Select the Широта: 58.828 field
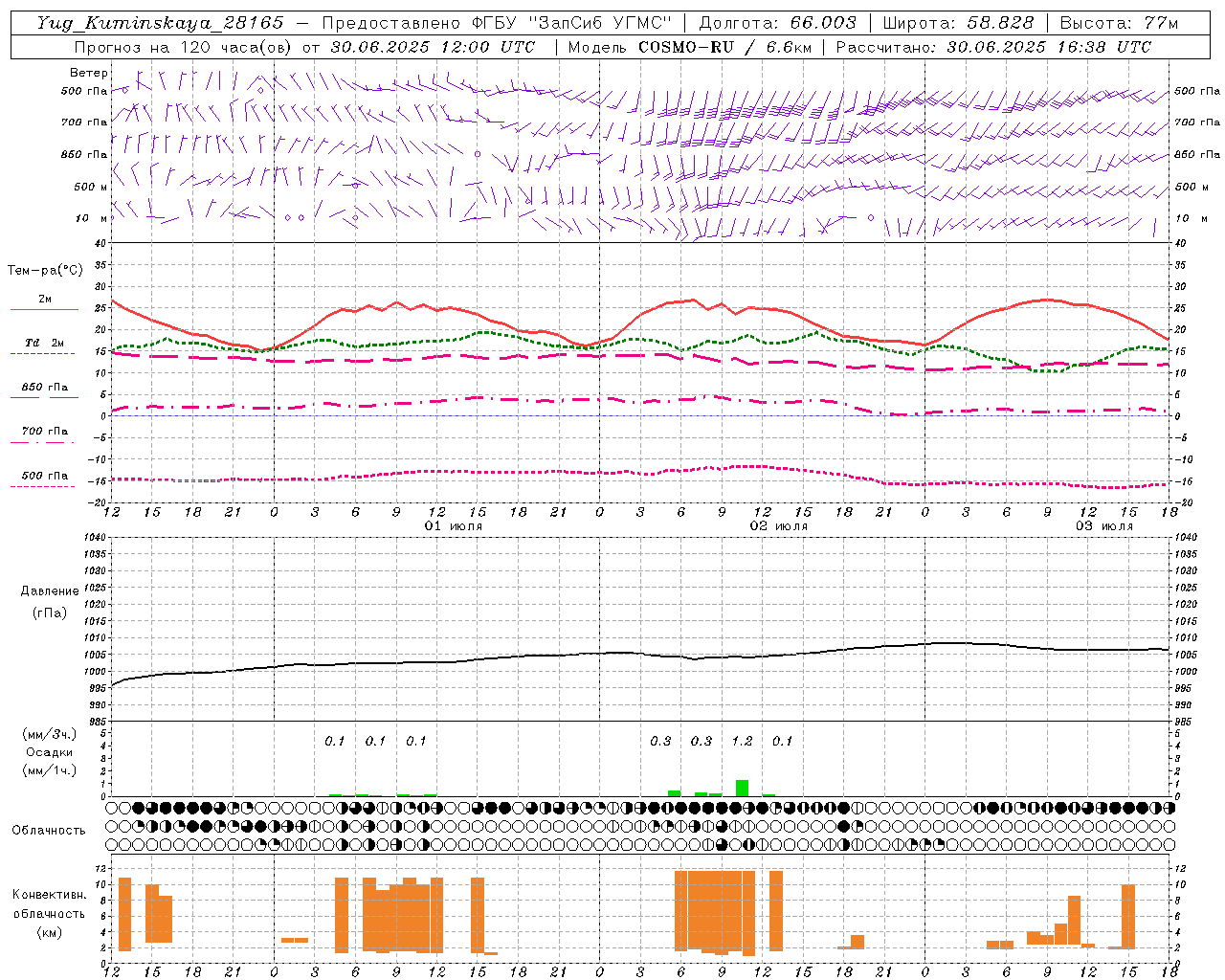Viewport: 1225px width, 980px height. point(958,23)
